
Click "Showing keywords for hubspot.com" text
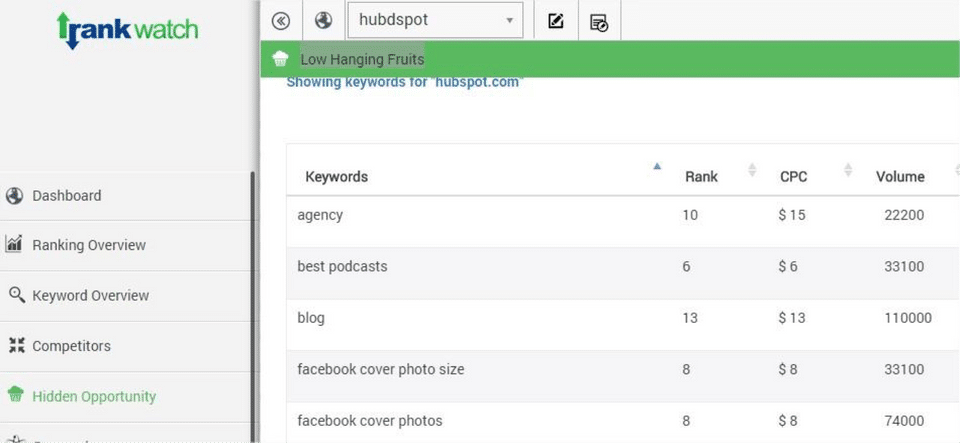(405, 82)
